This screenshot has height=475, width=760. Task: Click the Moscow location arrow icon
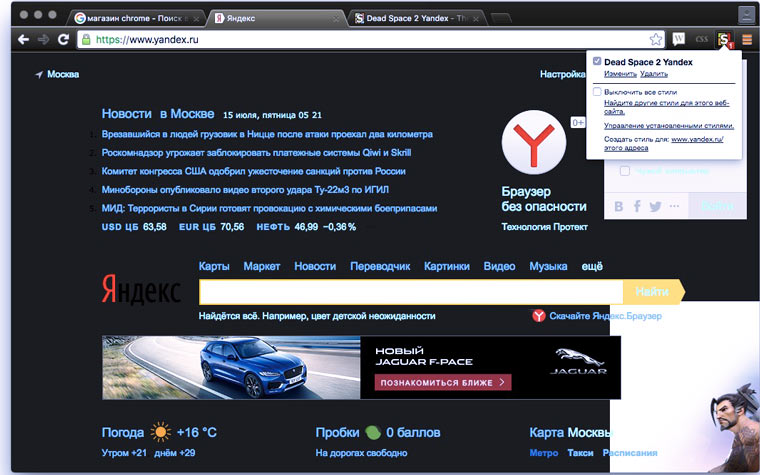click(x=39, y=75)
